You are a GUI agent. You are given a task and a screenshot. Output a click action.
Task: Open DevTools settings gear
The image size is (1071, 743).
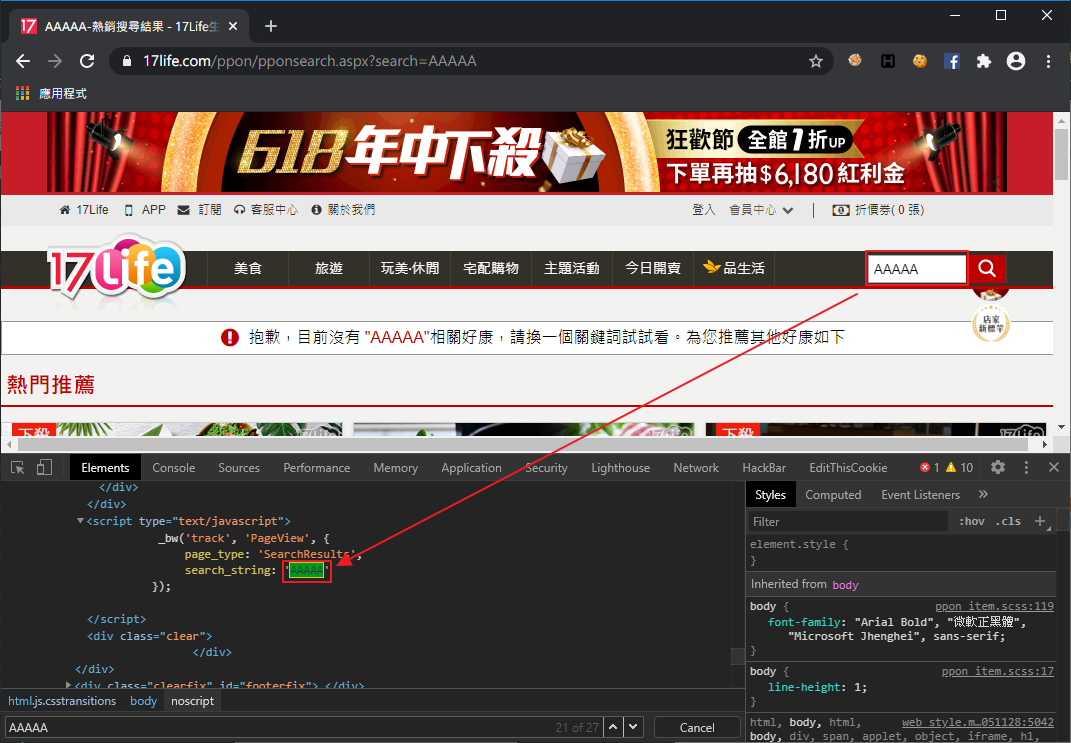(x=998, y=468)
